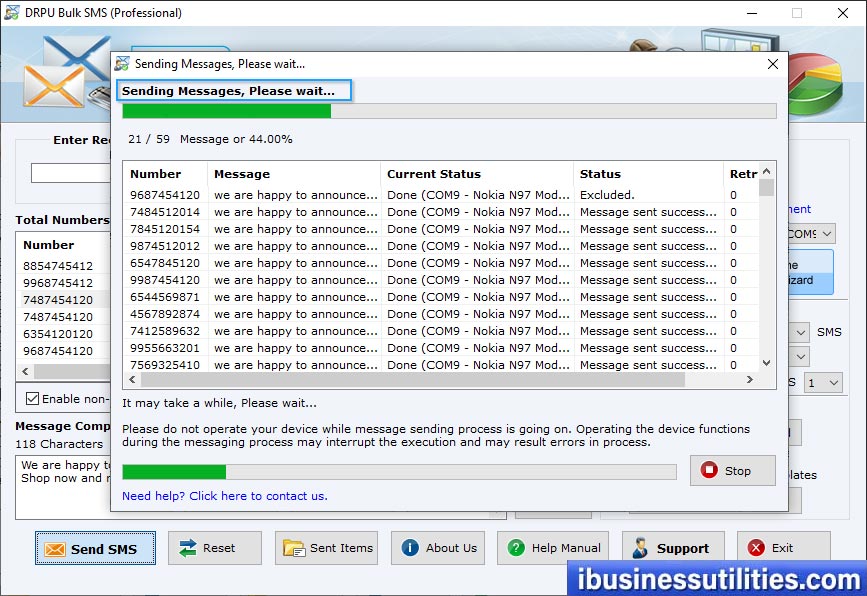Close the DRPU Bulk SMS main window

843,13
